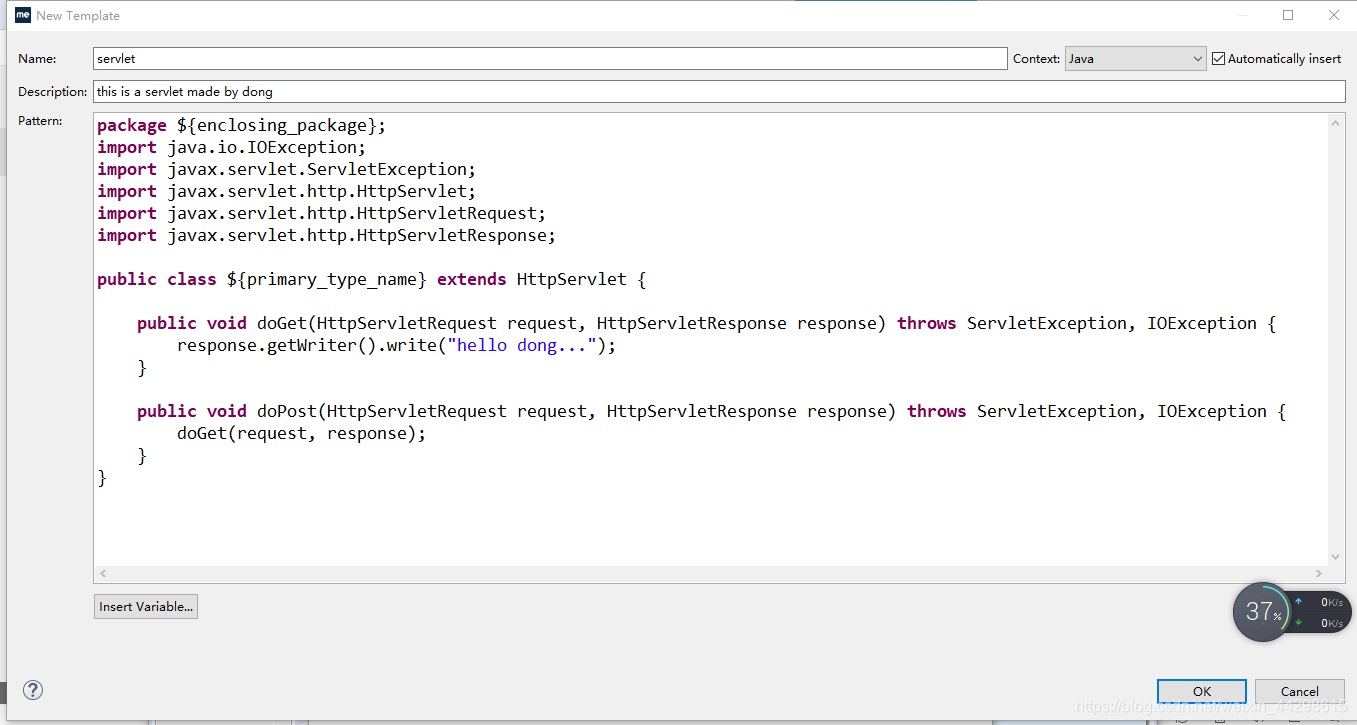1357x725 pixels.
Task: Click the 37% performance monitor widget
Action: pos(1262,612)
